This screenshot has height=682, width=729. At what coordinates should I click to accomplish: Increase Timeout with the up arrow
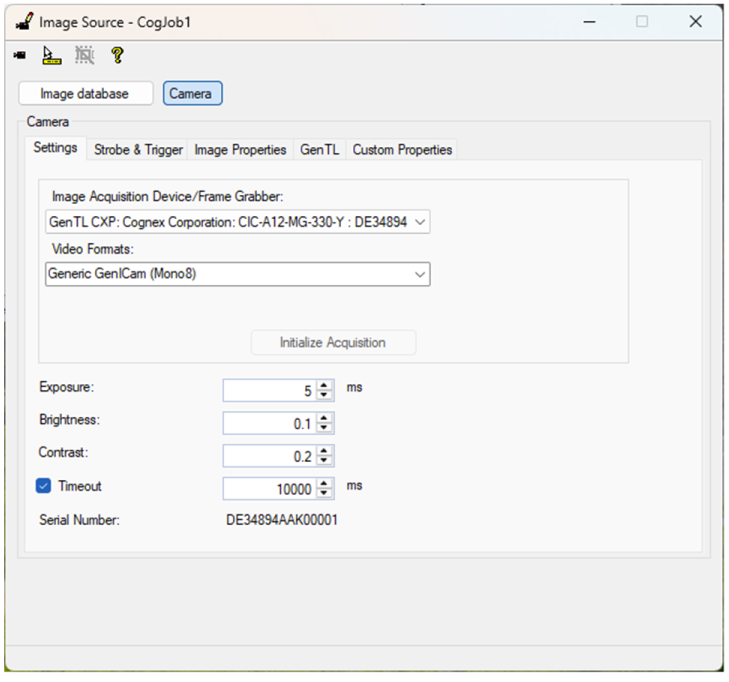coord(324,484)
